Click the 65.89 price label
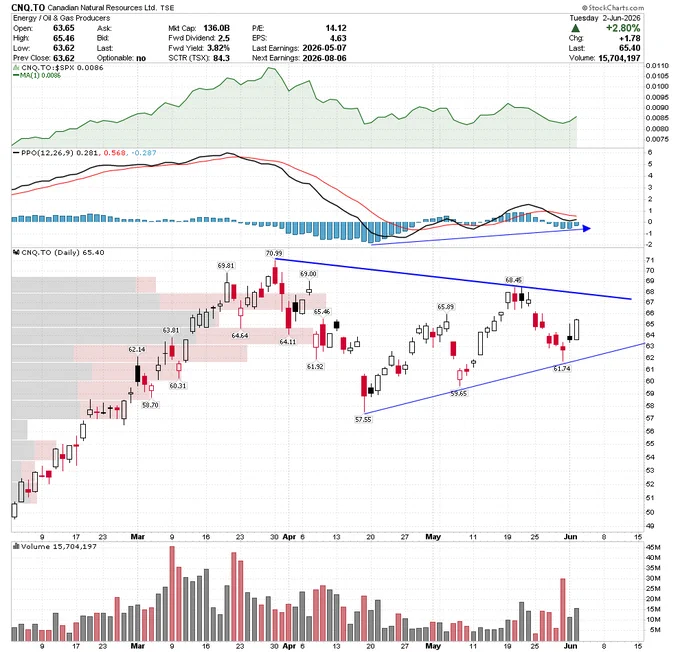 445,307
